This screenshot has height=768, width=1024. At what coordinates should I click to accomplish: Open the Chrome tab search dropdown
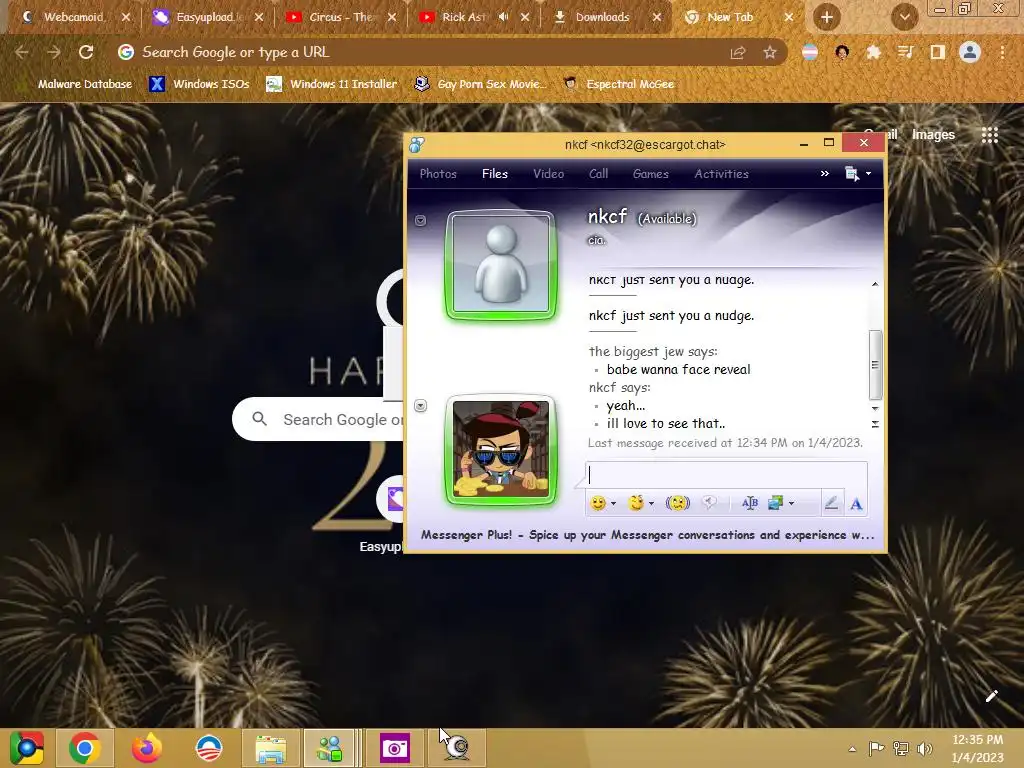tap(904, 18)
